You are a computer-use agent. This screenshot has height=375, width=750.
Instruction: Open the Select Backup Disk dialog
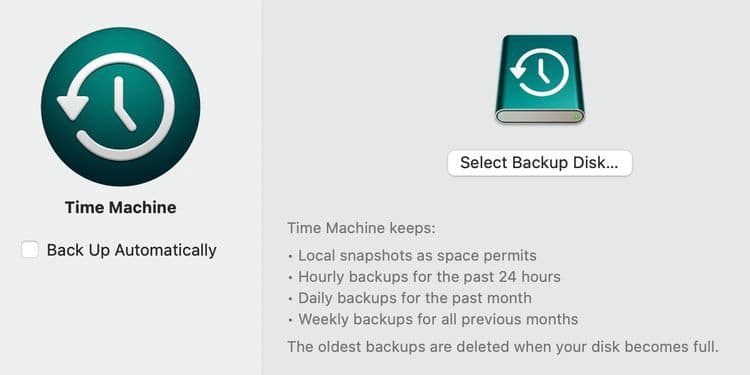pyautogui.click(x=540, y=163)
